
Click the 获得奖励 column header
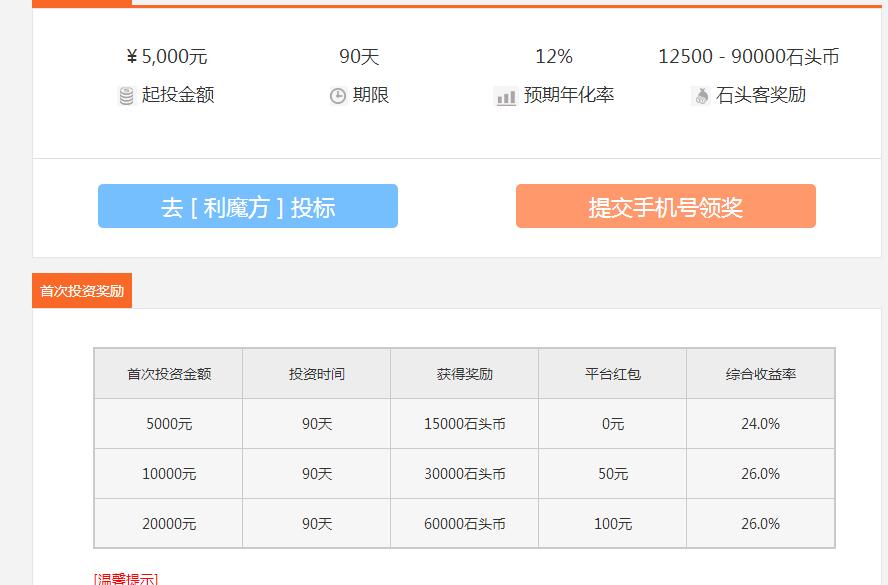(x=465, y=374)
